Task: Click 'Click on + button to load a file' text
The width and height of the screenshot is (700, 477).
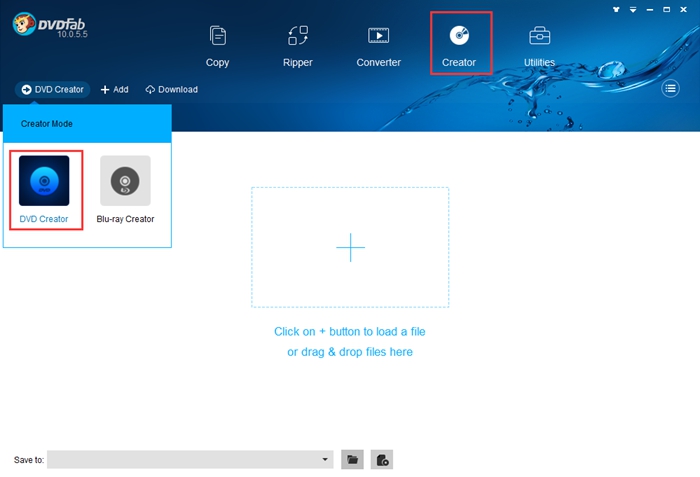Action: click(x=350, y=331)
